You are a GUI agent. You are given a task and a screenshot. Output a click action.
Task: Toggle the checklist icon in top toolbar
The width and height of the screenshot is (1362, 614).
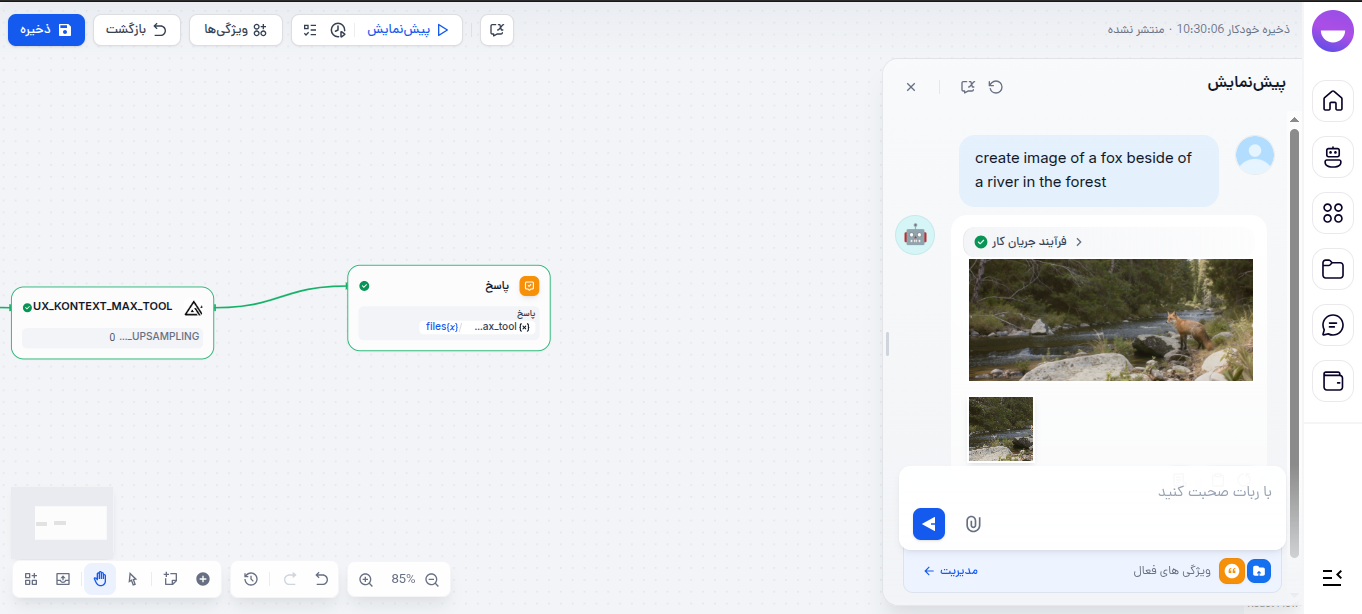pyautogui.click(x=310, y=30)
